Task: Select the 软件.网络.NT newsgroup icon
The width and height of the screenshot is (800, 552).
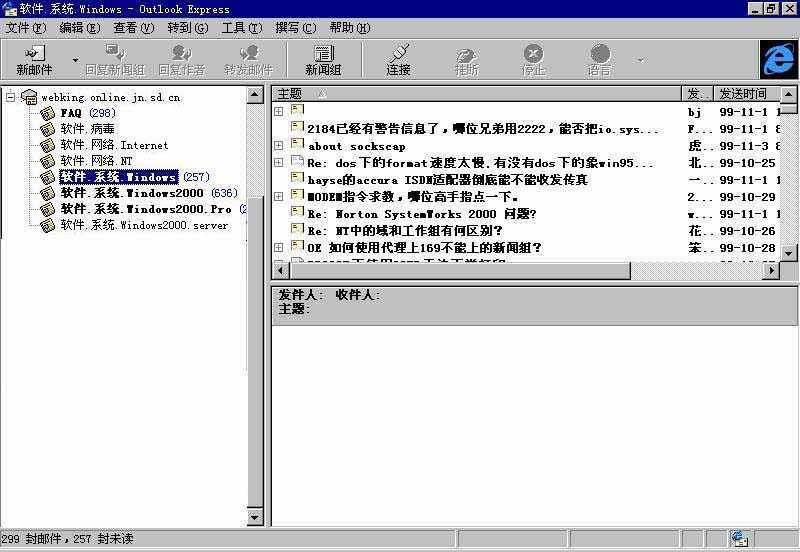Action: (x=47, y=161)
